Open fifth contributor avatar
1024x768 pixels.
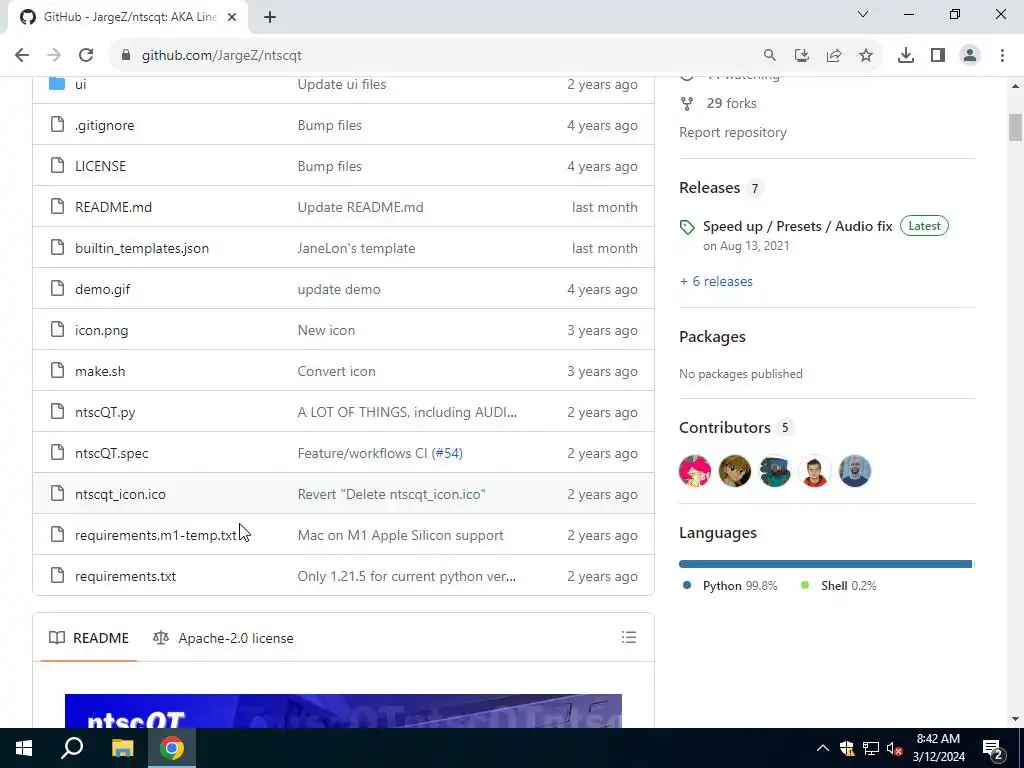tap(854, 471)
